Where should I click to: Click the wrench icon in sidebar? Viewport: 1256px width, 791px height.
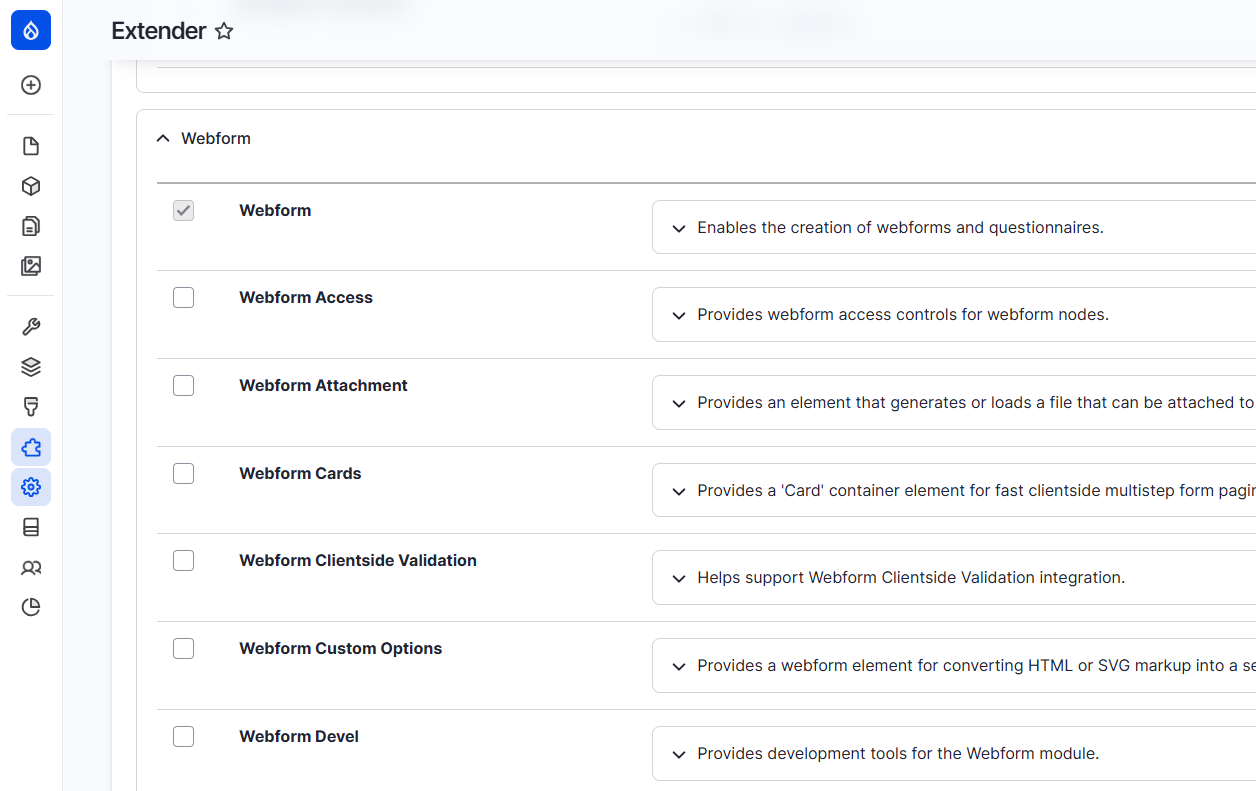[31, 327]
